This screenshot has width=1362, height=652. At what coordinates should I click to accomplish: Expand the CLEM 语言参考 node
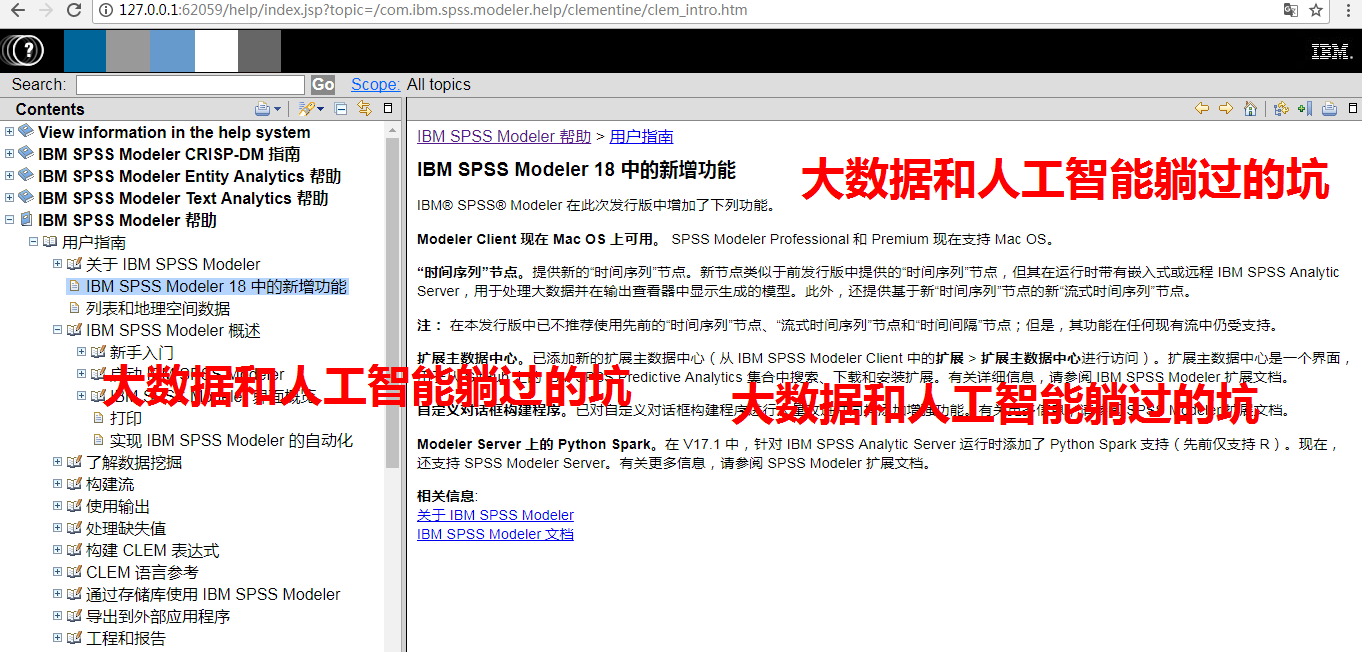pos(58,572)
